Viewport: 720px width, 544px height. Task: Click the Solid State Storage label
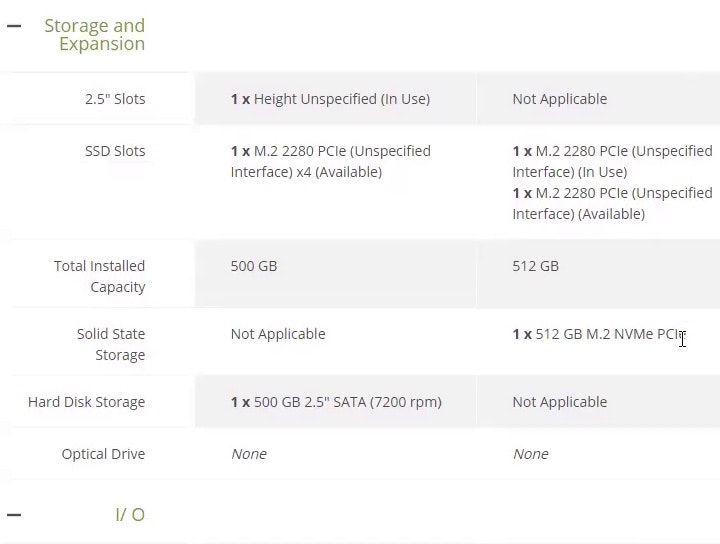(111, 344)
